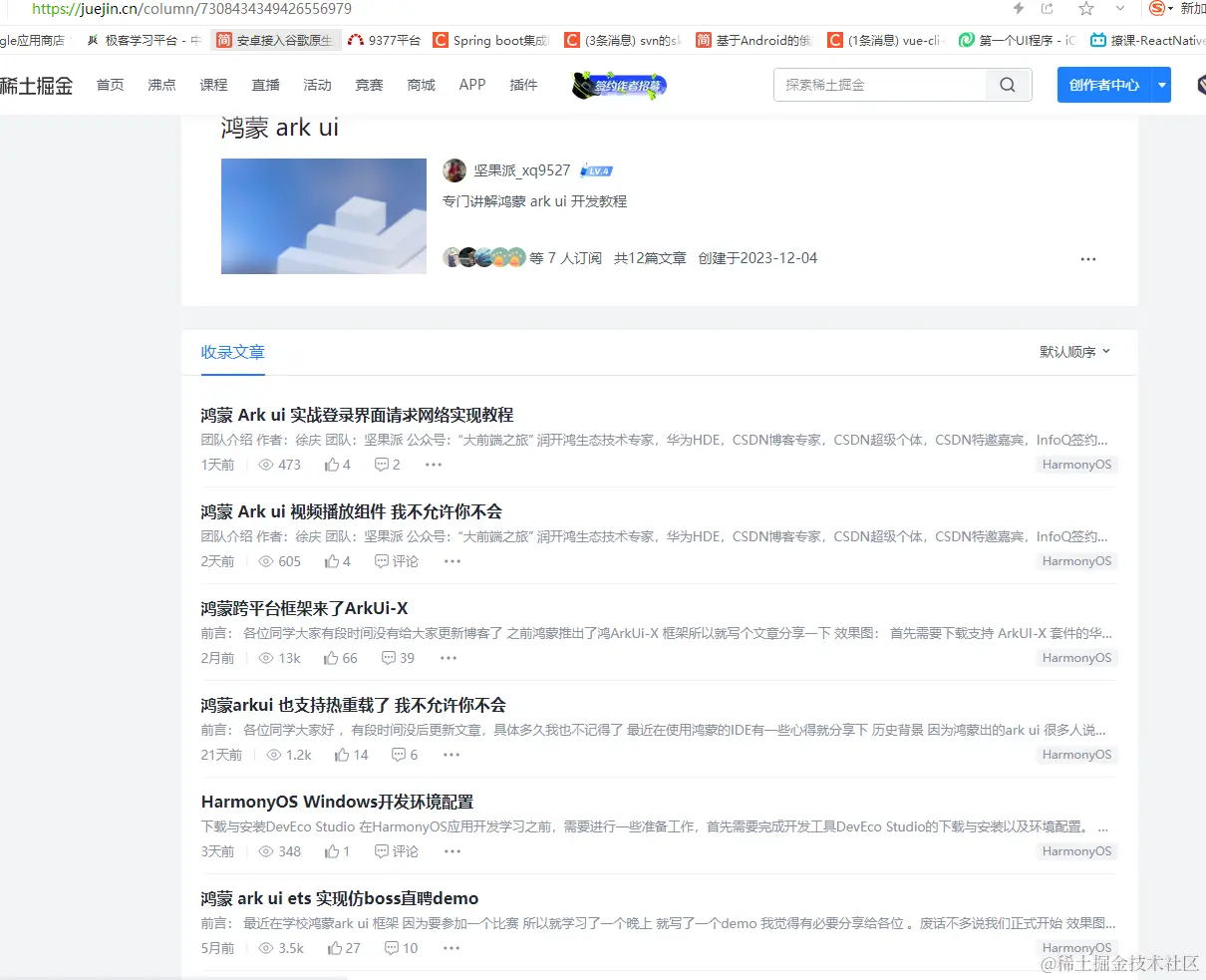Open article 鸿蒙 ark ui ets 实现仿boss直聘demo
Screen dimensions: 1206x980
pyautogui.click(x=340, y=898)
